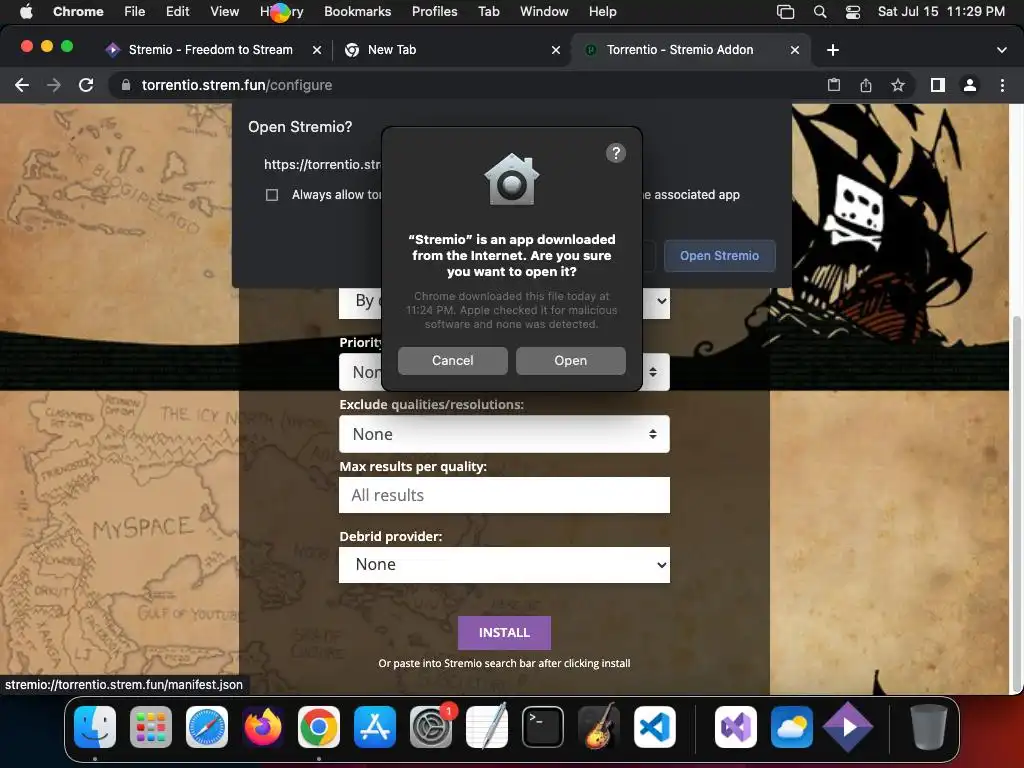This screenshot has width=1024, height=768.
Task: Open Spotlight search in the menu bar
Action: pos(820,12)
